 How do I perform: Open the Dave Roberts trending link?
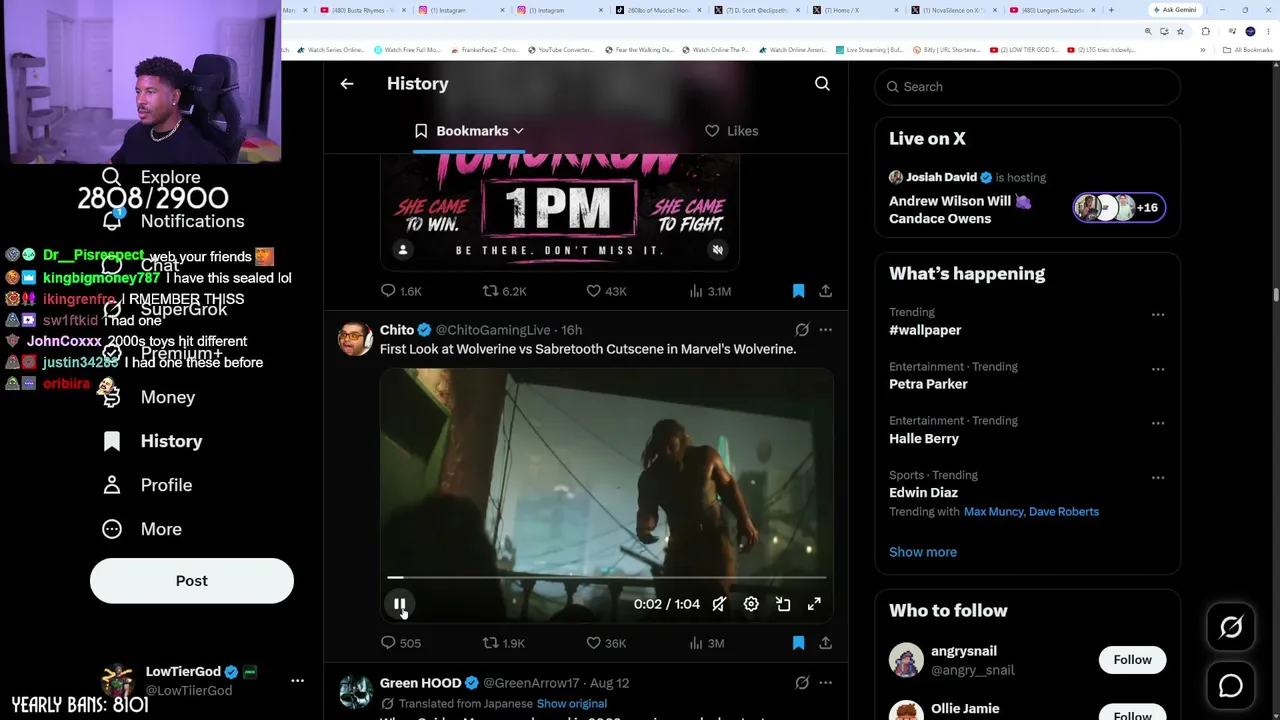coord(1064,512)
